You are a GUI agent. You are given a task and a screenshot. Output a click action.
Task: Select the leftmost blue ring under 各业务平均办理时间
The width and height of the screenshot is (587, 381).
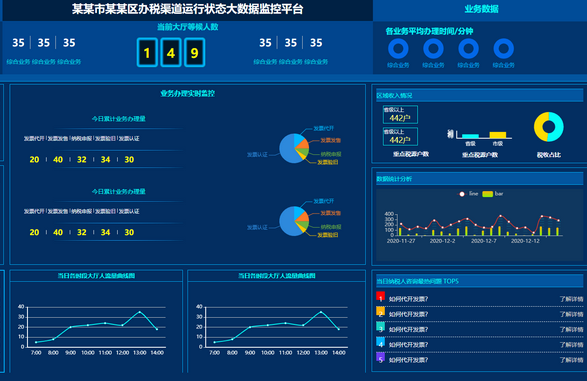[398, 49]
